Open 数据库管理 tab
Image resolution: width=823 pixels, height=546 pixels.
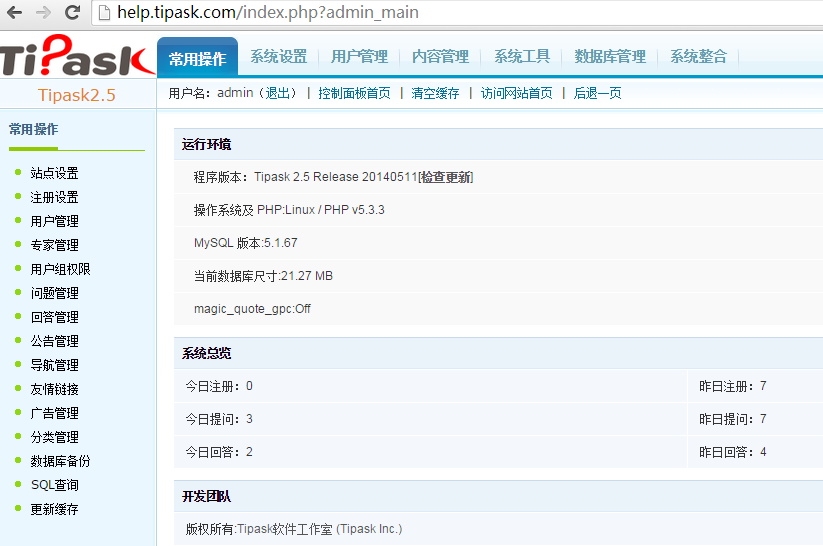coord(610,56)
